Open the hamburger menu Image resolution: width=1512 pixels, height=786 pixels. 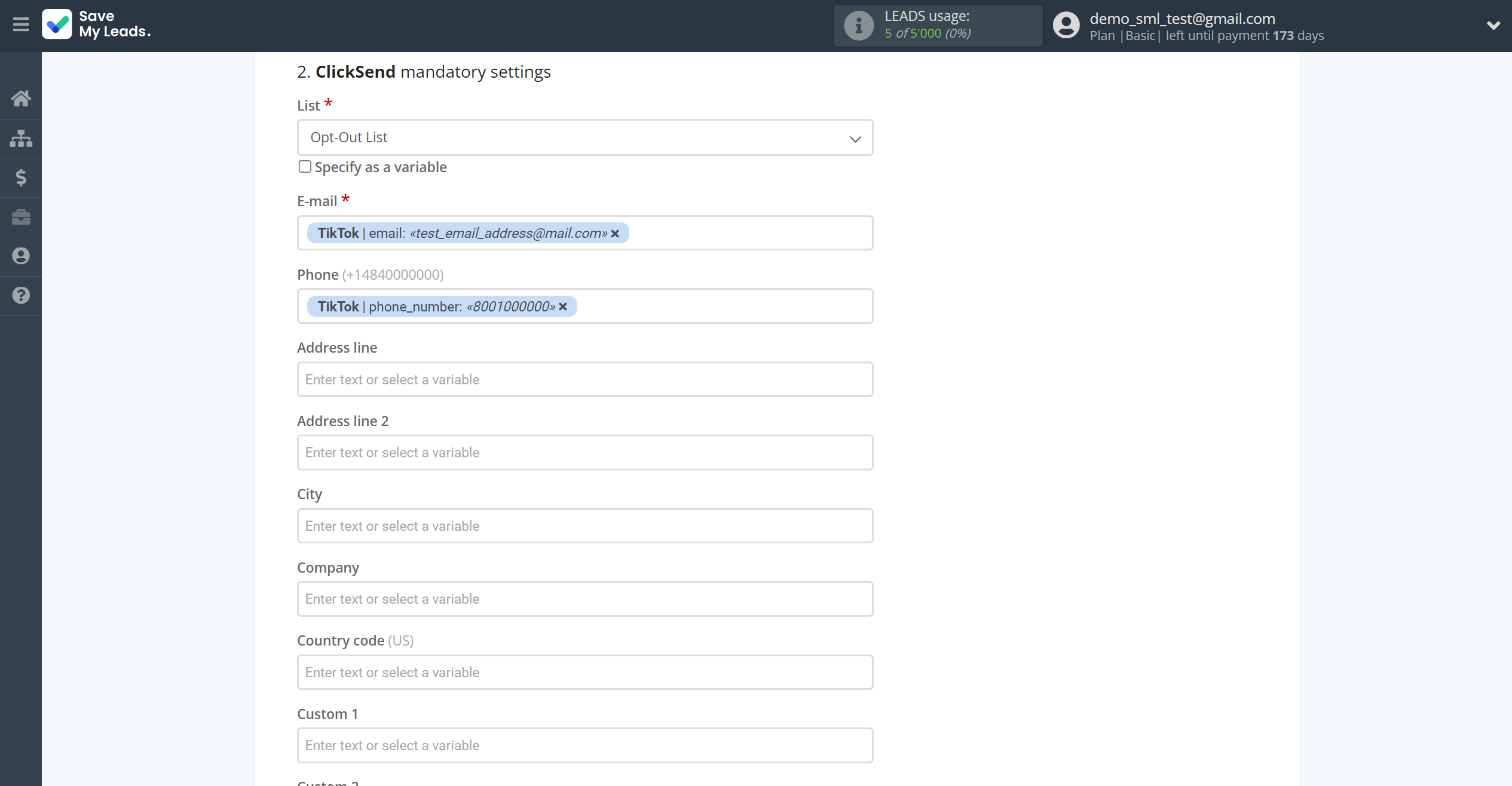(21, 25)
